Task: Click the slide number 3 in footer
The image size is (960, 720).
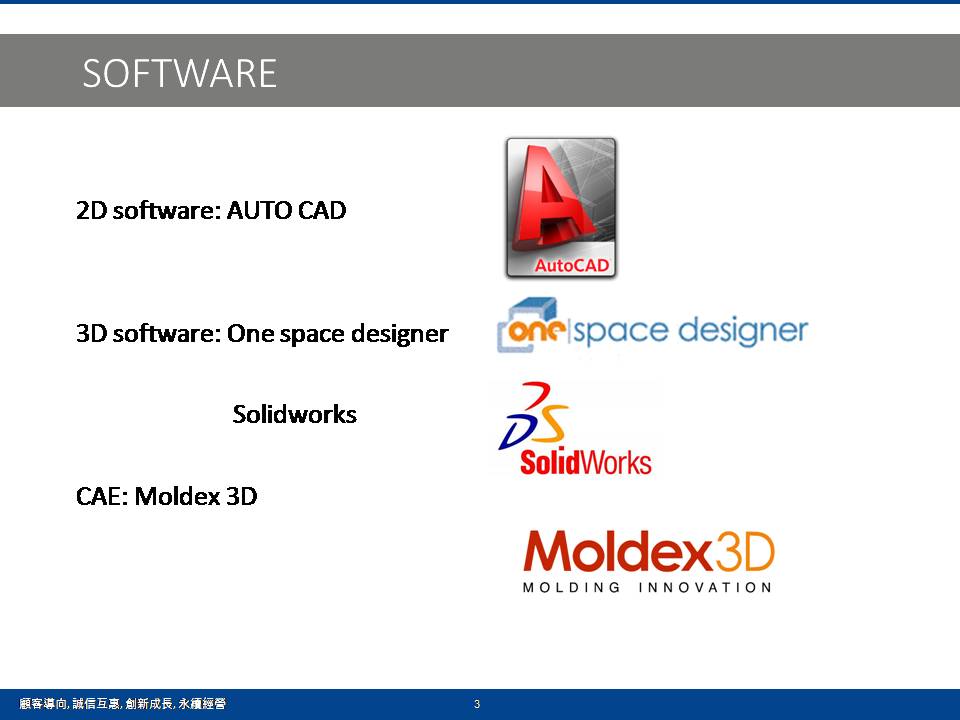Action: click(477, 704)
